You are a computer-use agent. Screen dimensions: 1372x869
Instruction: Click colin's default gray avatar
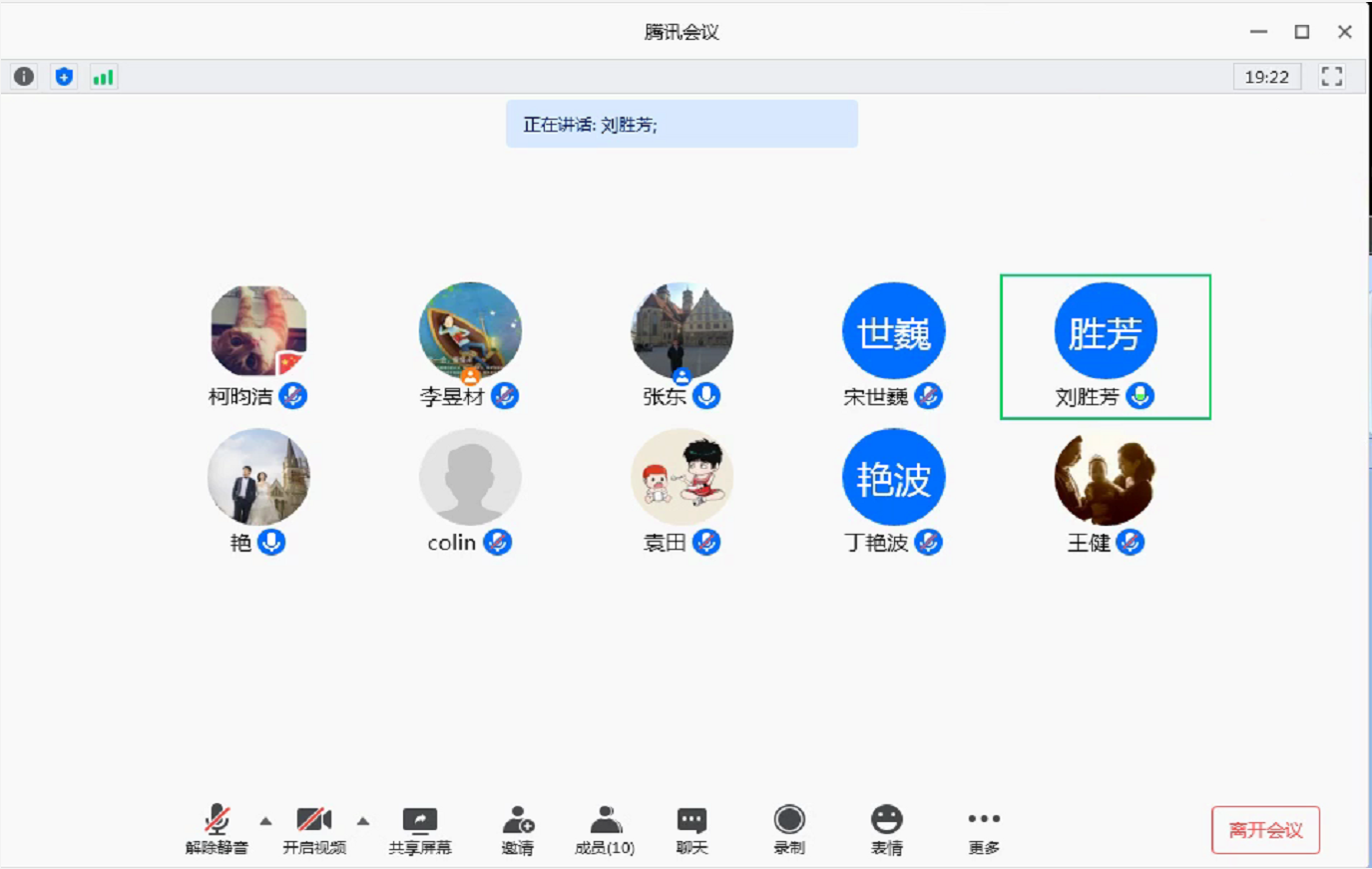(x=470, y=478)
